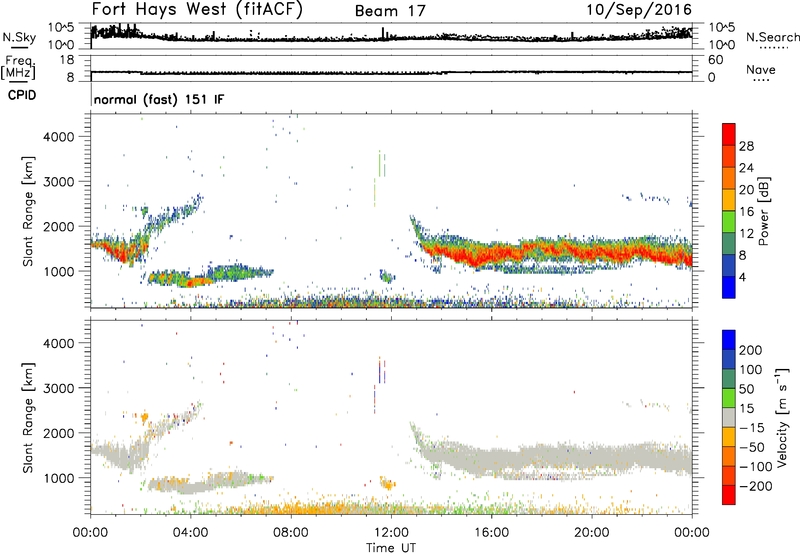
Task: Select power panel "Slant Range [km]" axis label
Action: click(28, 211)
